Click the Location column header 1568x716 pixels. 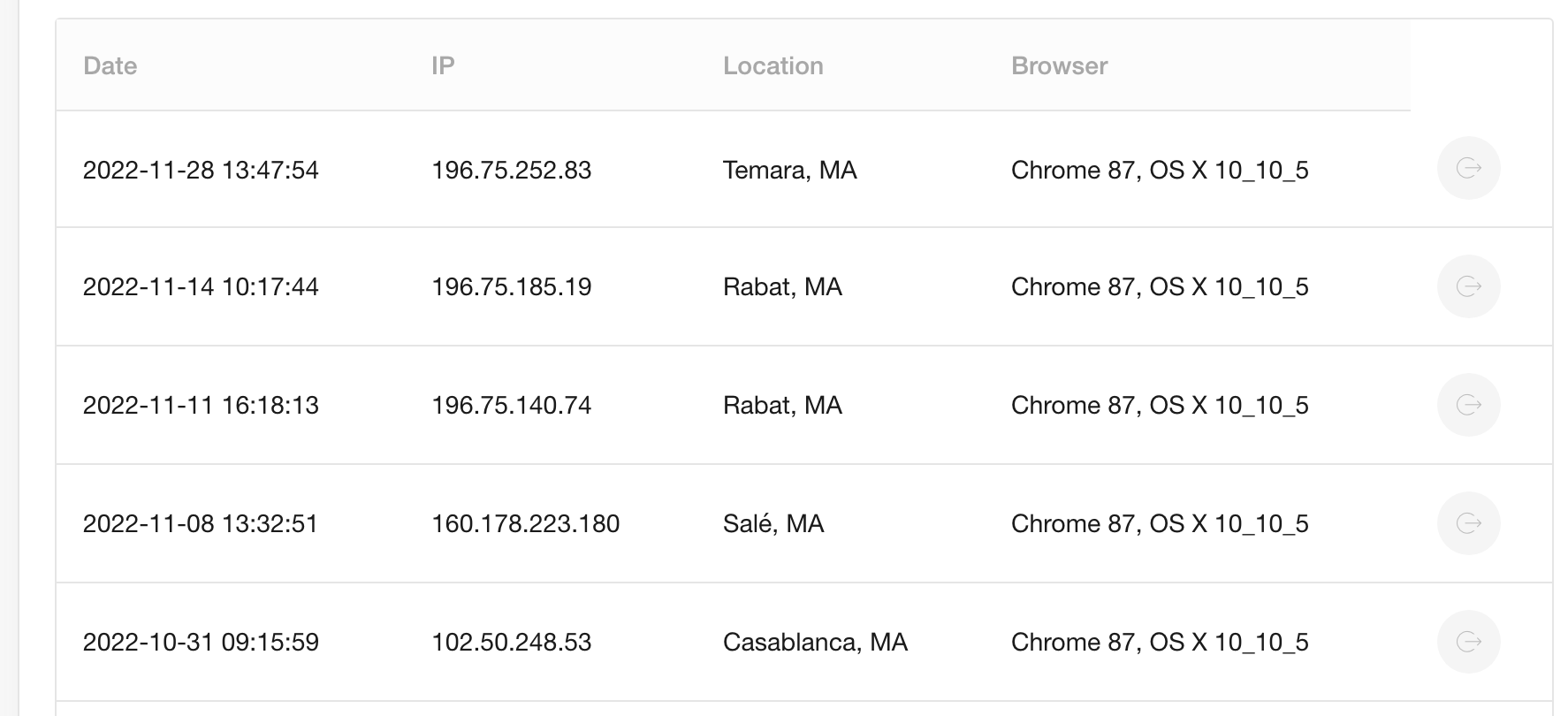[x=773, y=66]
